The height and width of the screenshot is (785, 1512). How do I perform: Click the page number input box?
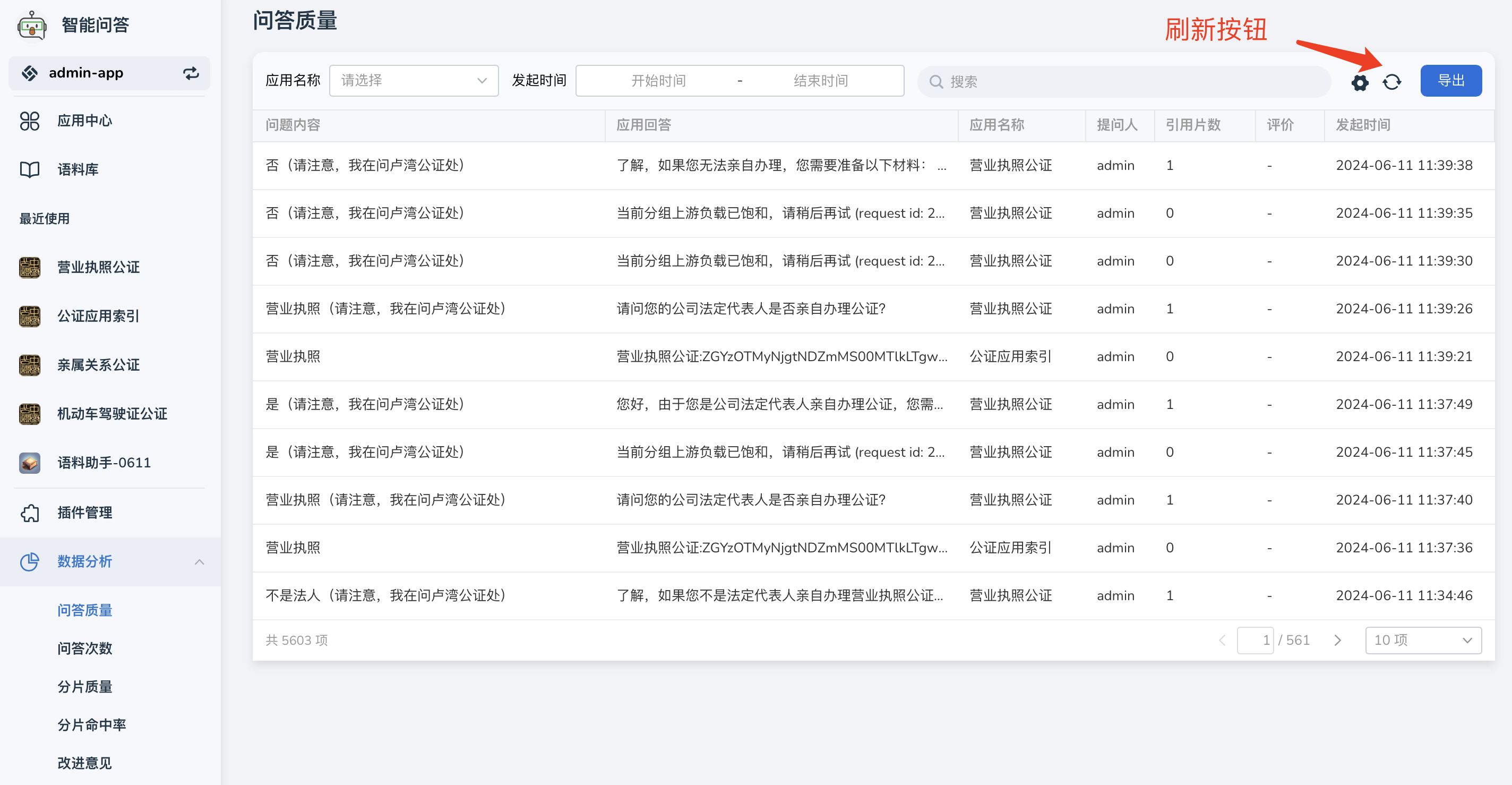tap(1255, 640)
